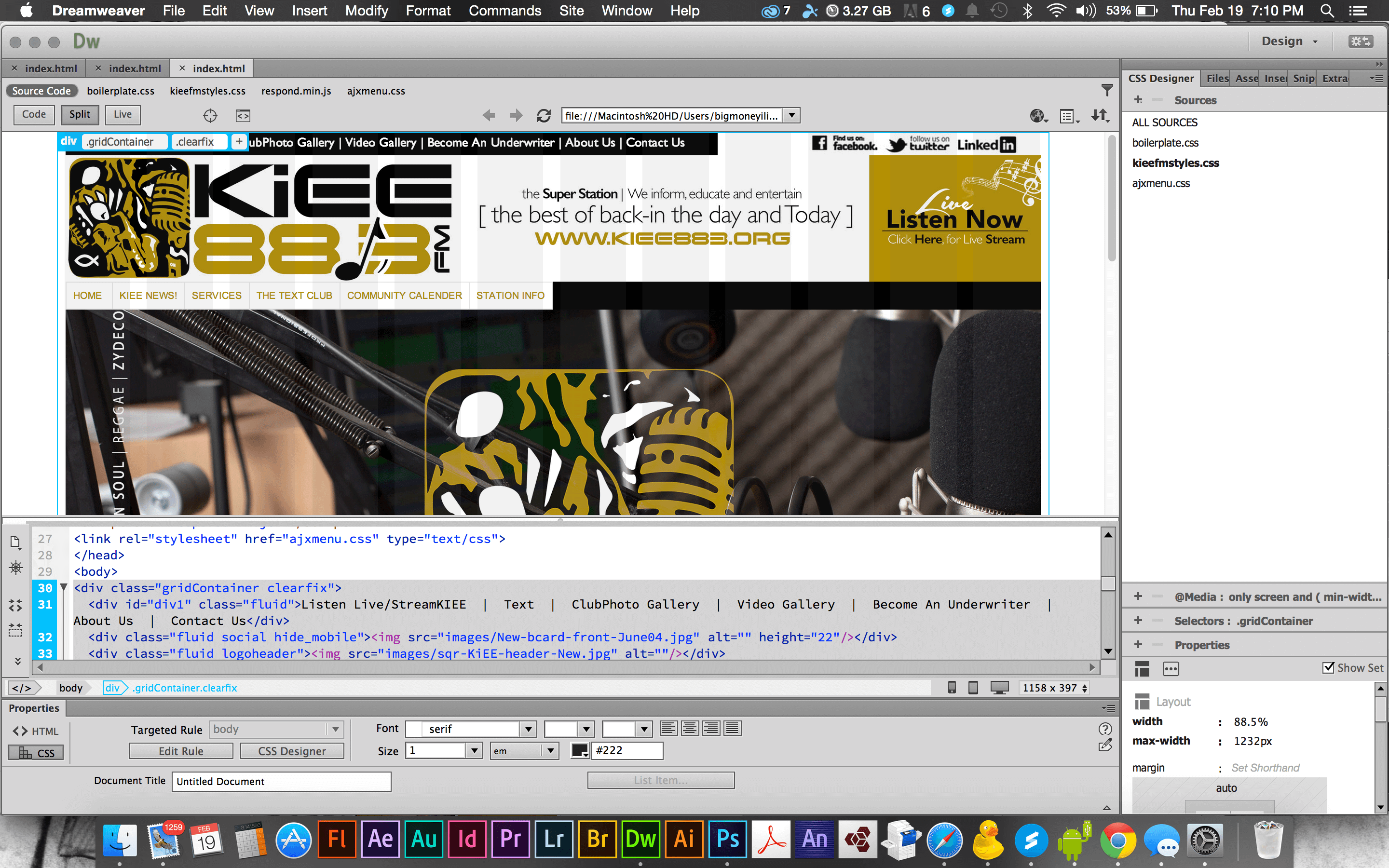Viewport: 1389px width, 868px height.
Task: Switch to the Files panel tab
Action: tap(1216, 78)
